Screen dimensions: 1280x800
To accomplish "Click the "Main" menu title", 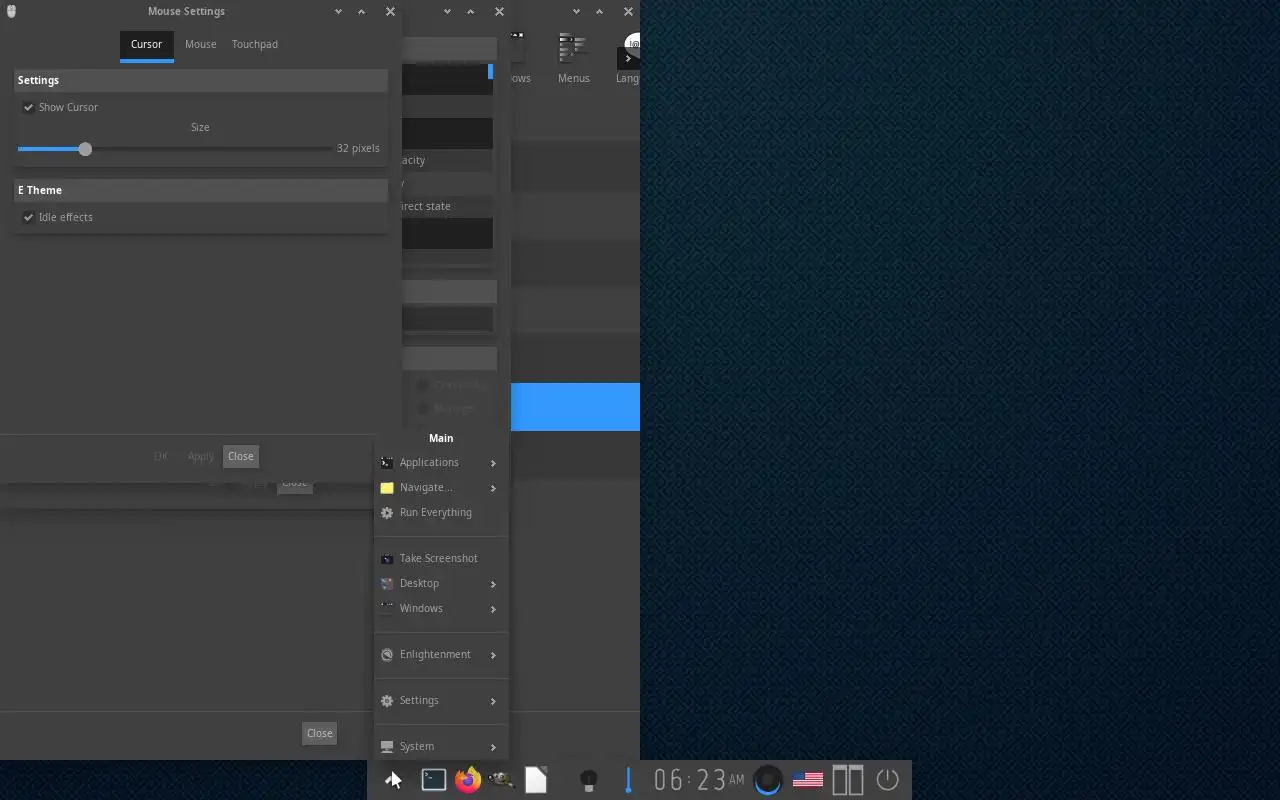I will pos(441,438).
